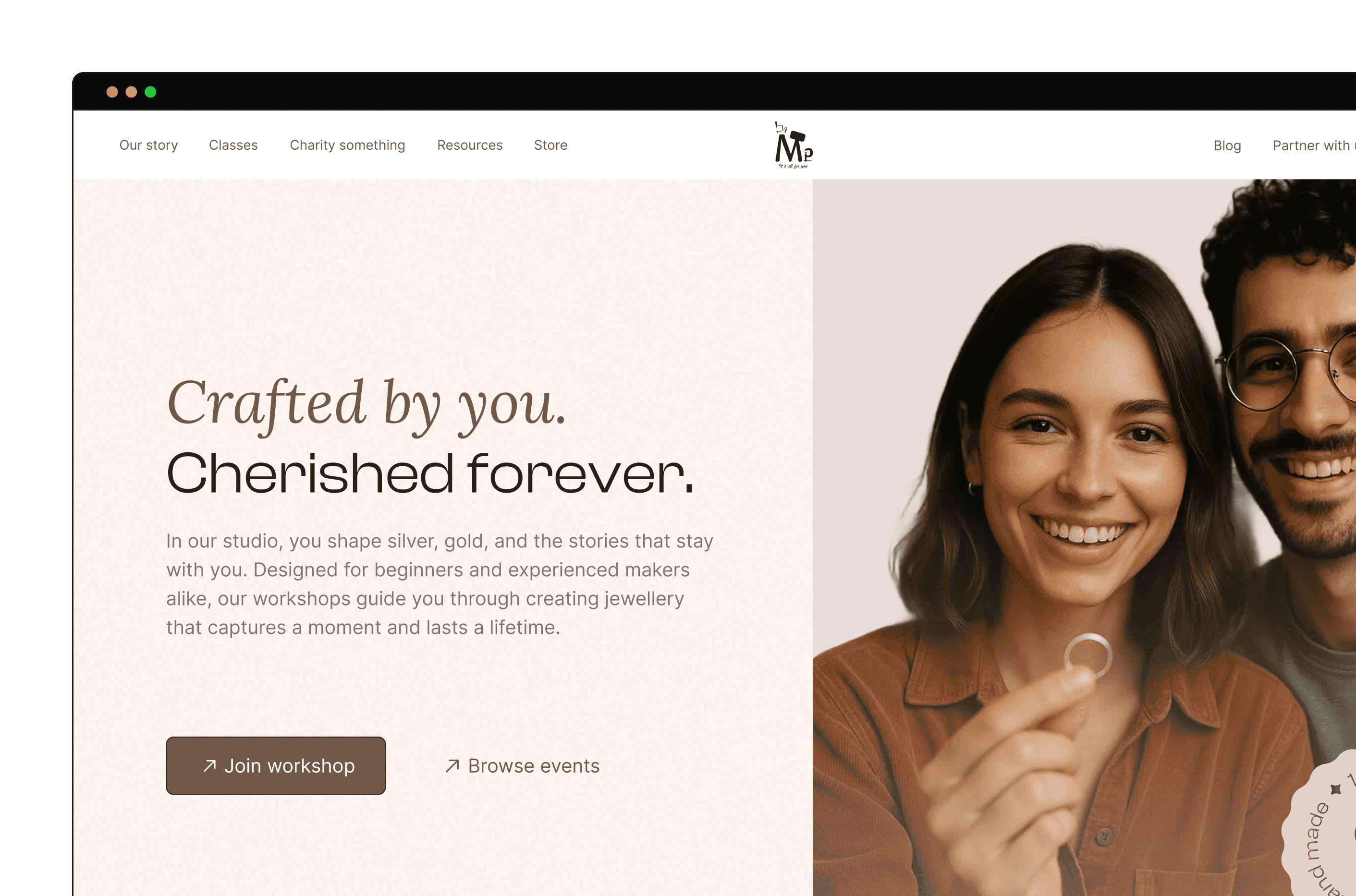Image resolution: width=1356 pixels, height=896 pixels.
Task: Click the Crafted by you headline
Action: point(366,405)
